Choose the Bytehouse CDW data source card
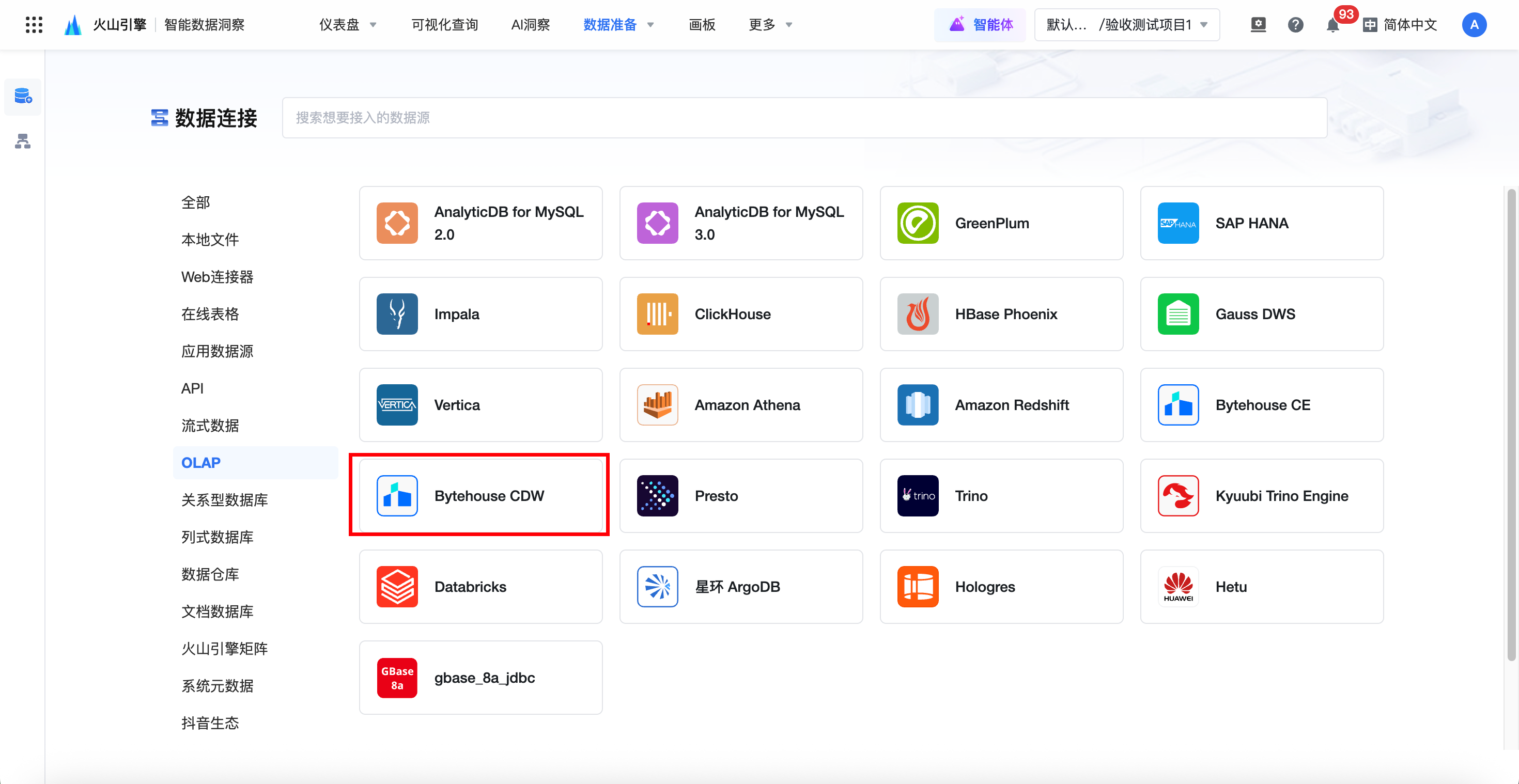Viewport: 1519px width, 784px height. (480, 496)
